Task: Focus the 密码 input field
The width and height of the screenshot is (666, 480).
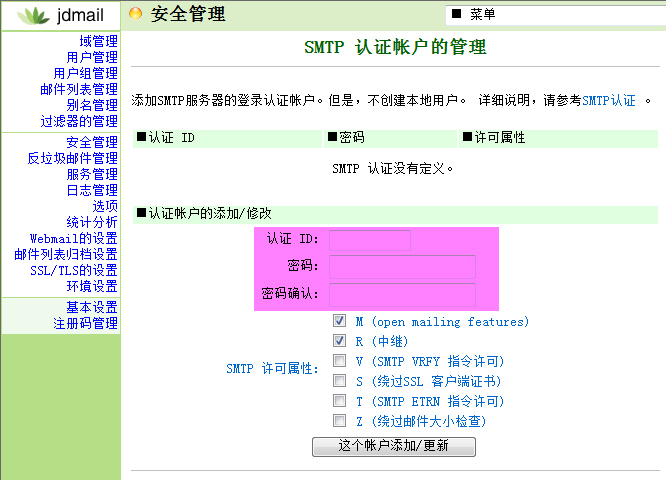Action: click(402, 267)
